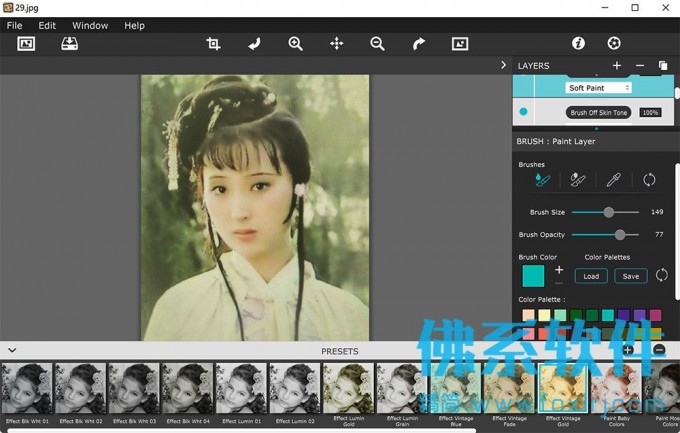This screenshot has width=680, height=433.
Task: Click the zoom in magnifier
Action: pyautogui.click(x=295, y=44)
